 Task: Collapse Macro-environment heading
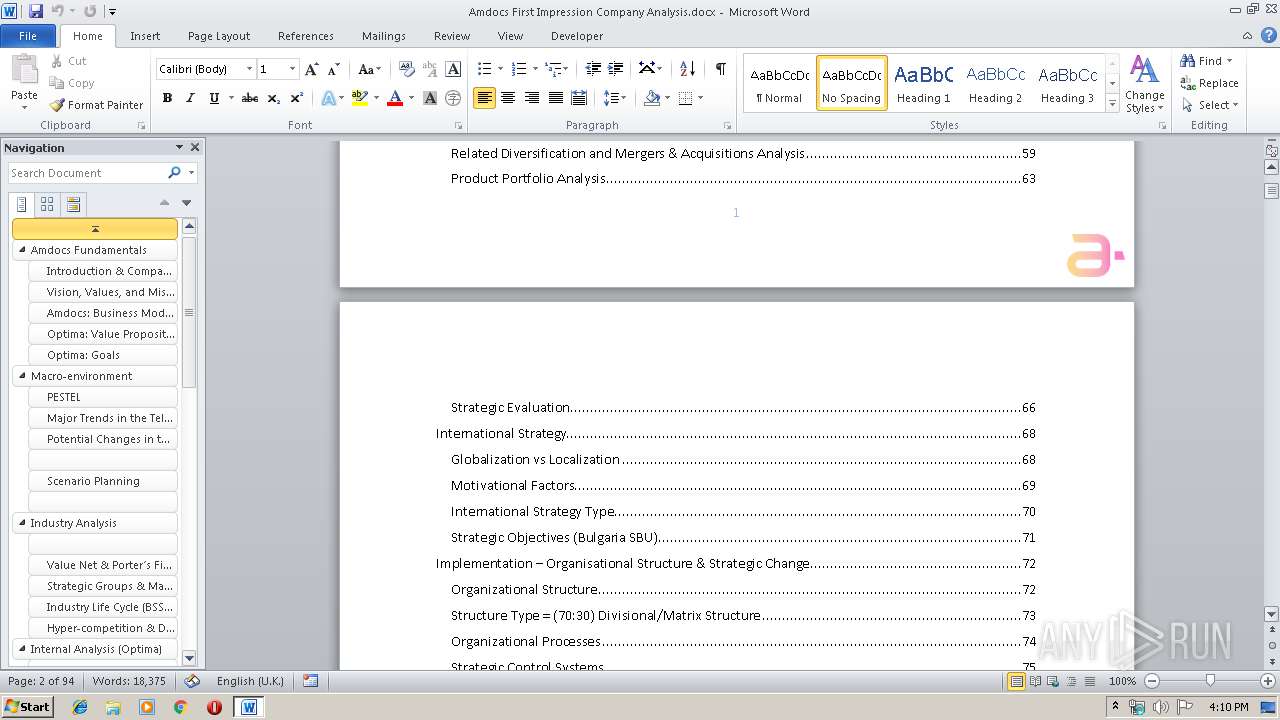pos(22,376)
